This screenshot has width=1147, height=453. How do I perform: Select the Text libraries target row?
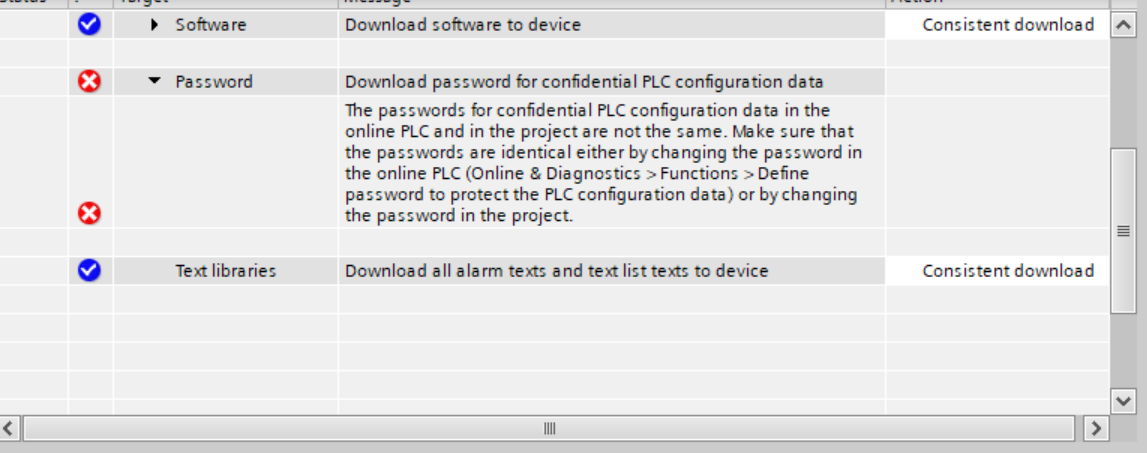coord(226,270)
